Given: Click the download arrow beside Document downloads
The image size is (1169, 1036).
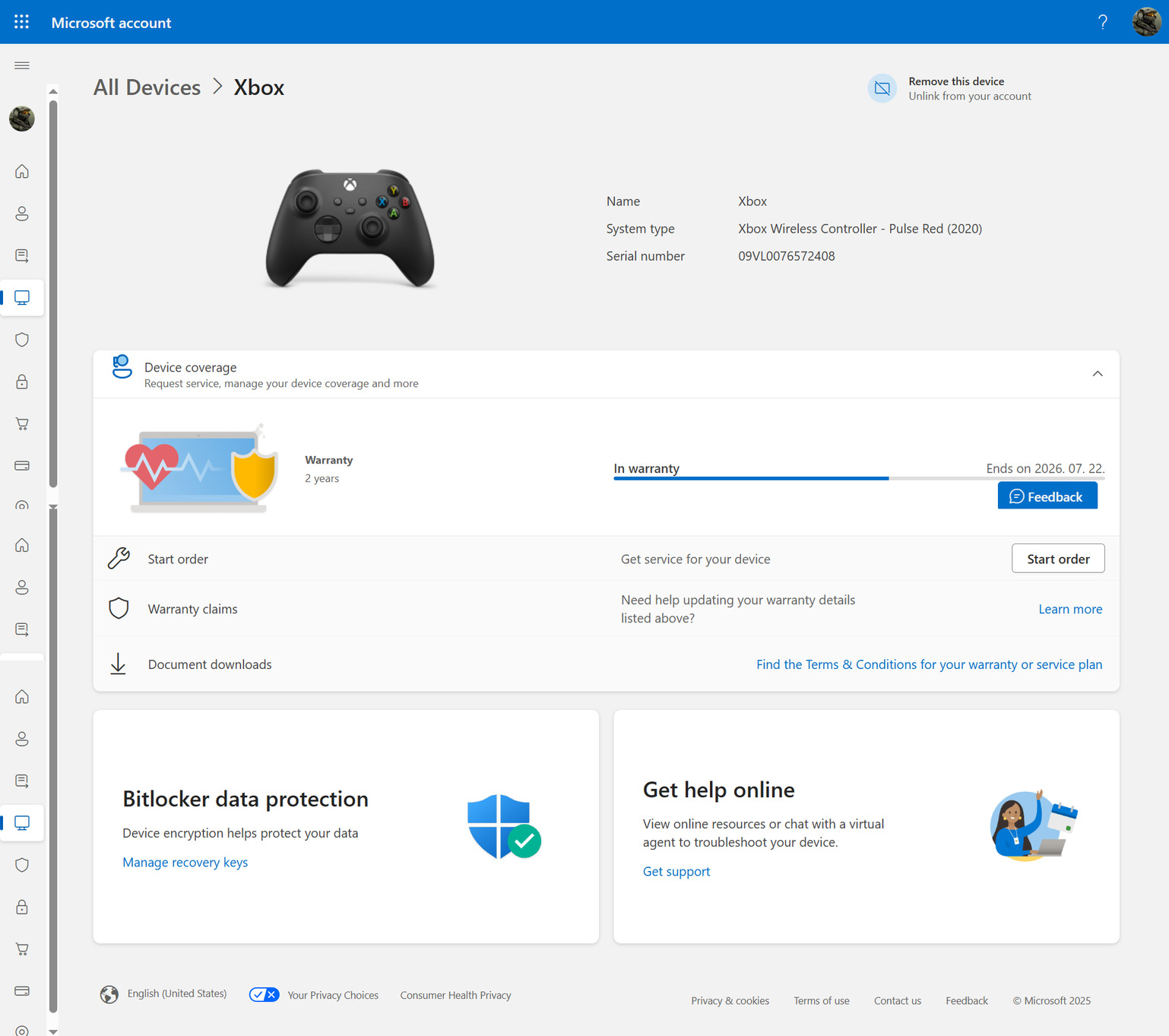Looking at the screenshot, I should click(x=118, y=664).
